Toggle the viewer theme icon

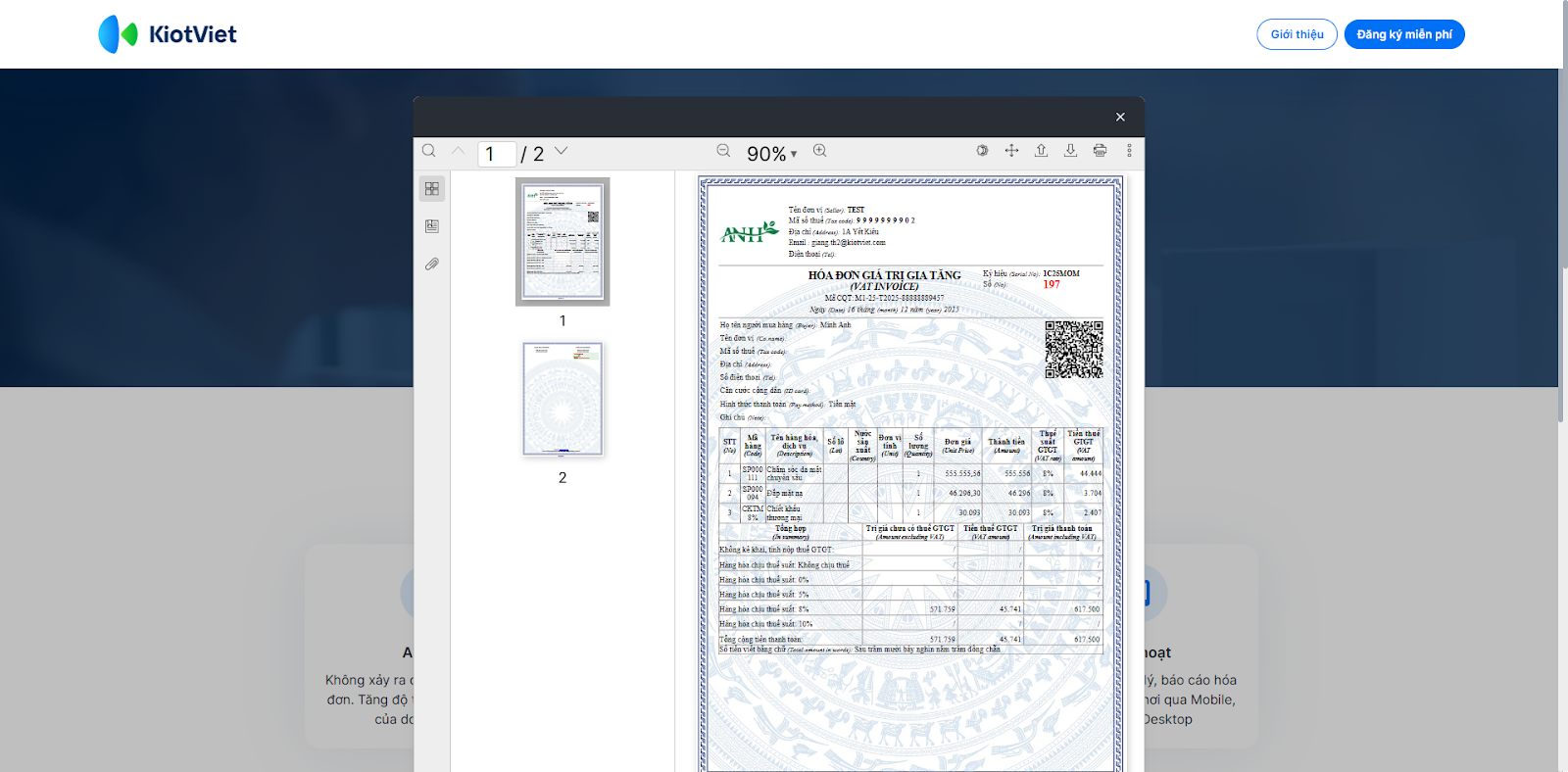(982, 151)
